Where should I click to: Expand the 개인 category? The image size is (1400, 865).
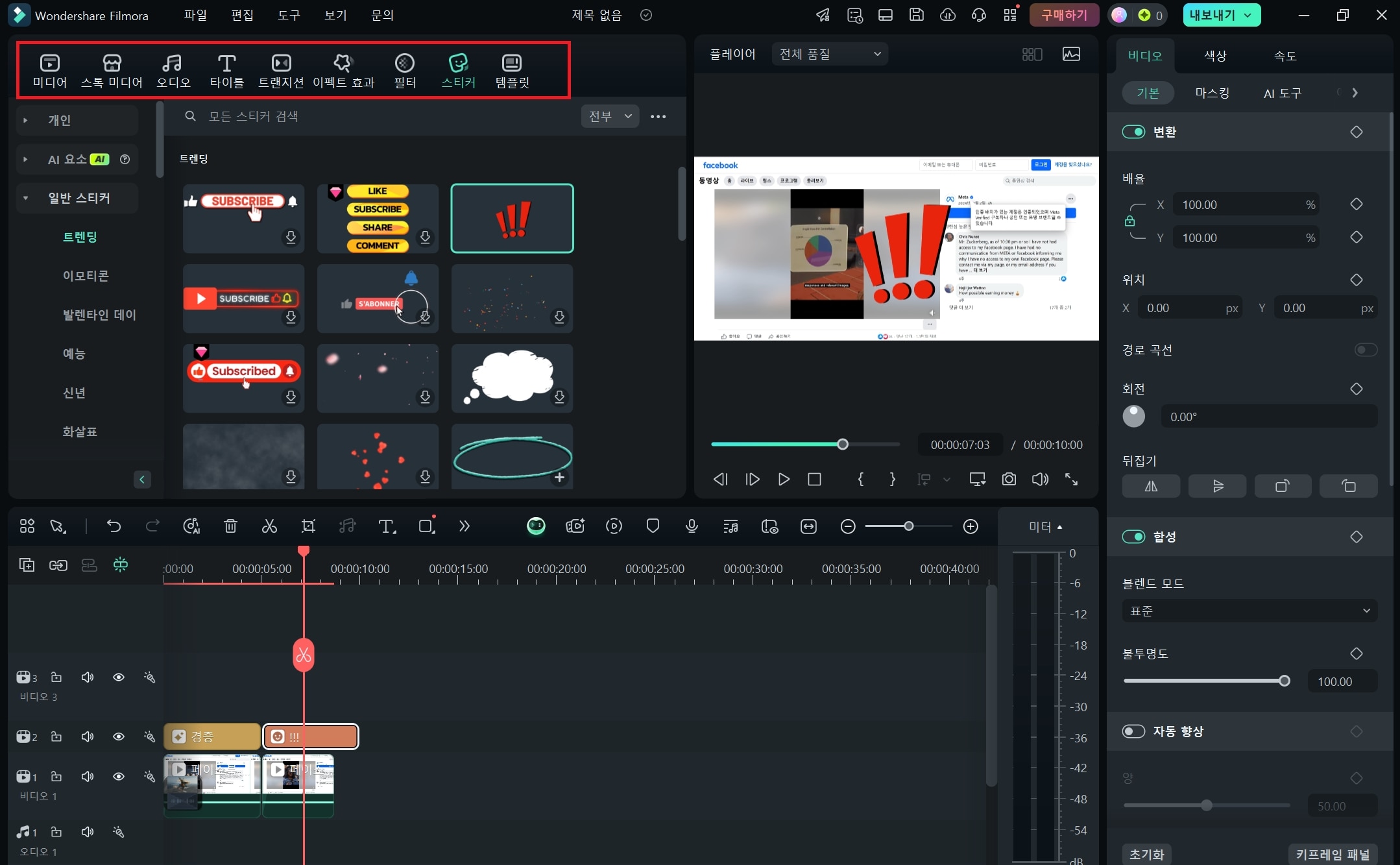point(25,120)
